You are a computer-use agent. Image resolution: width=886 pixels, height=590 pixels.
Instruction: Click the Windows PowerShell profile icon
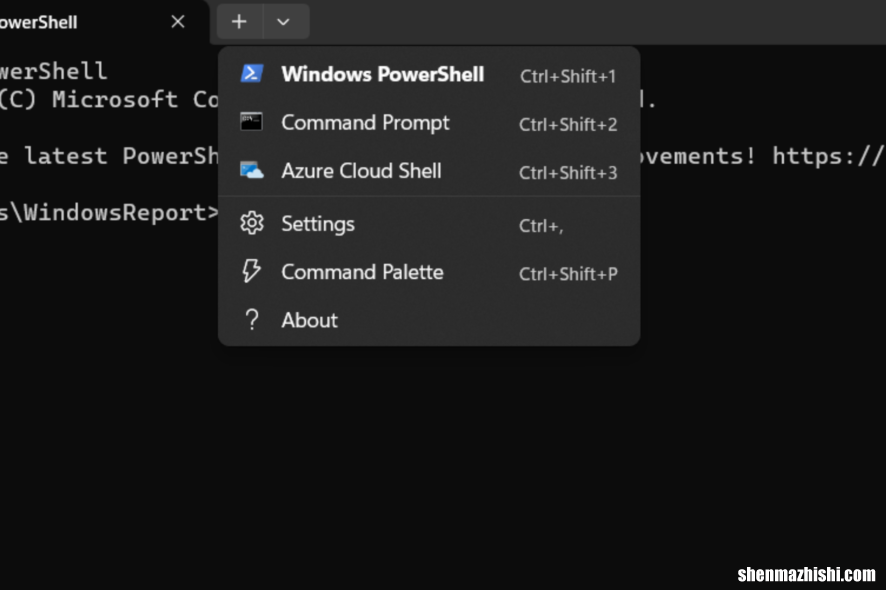click(251, 73)
